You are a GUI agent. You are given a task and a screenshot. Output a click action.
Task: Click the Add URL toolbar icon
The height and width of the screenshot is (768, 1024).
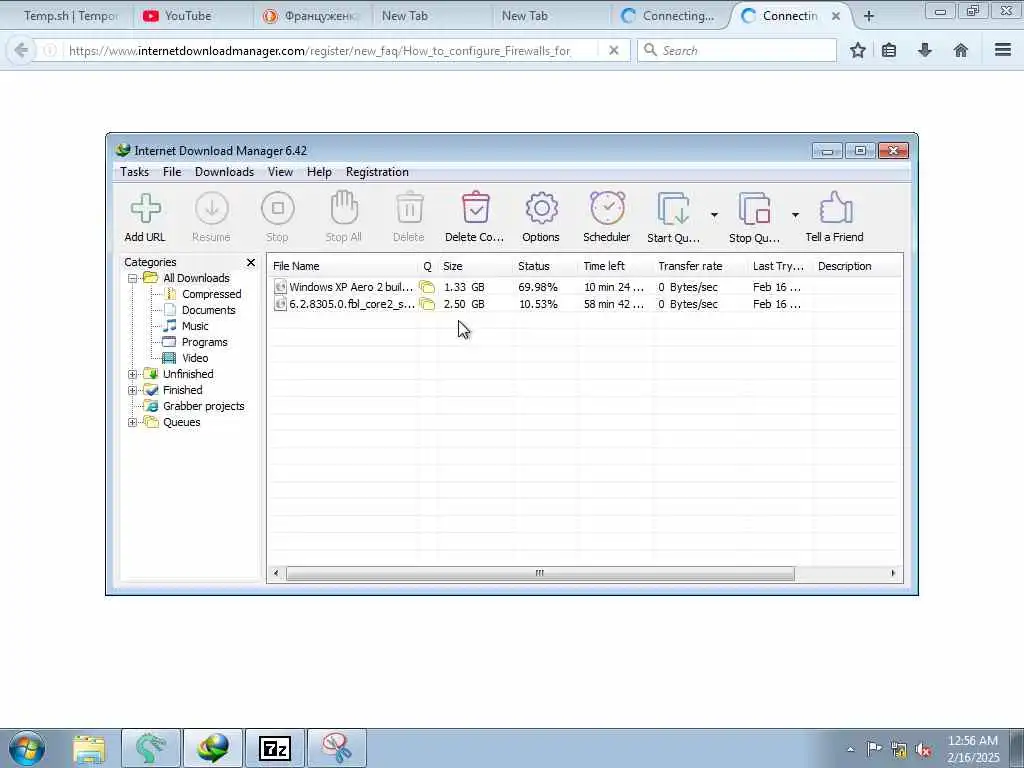[x=146, y=208]
